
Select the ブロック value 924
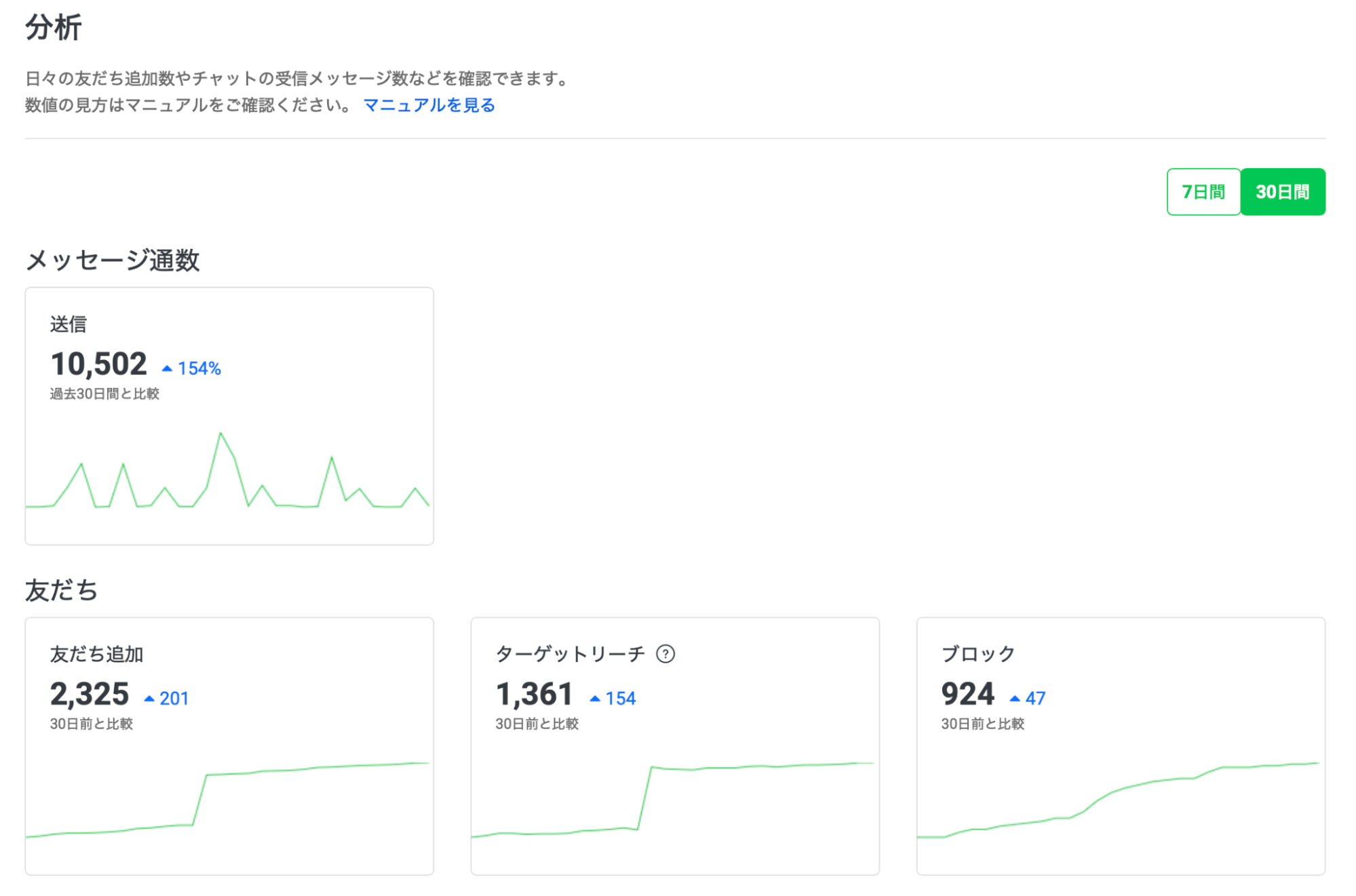point(967,694)
